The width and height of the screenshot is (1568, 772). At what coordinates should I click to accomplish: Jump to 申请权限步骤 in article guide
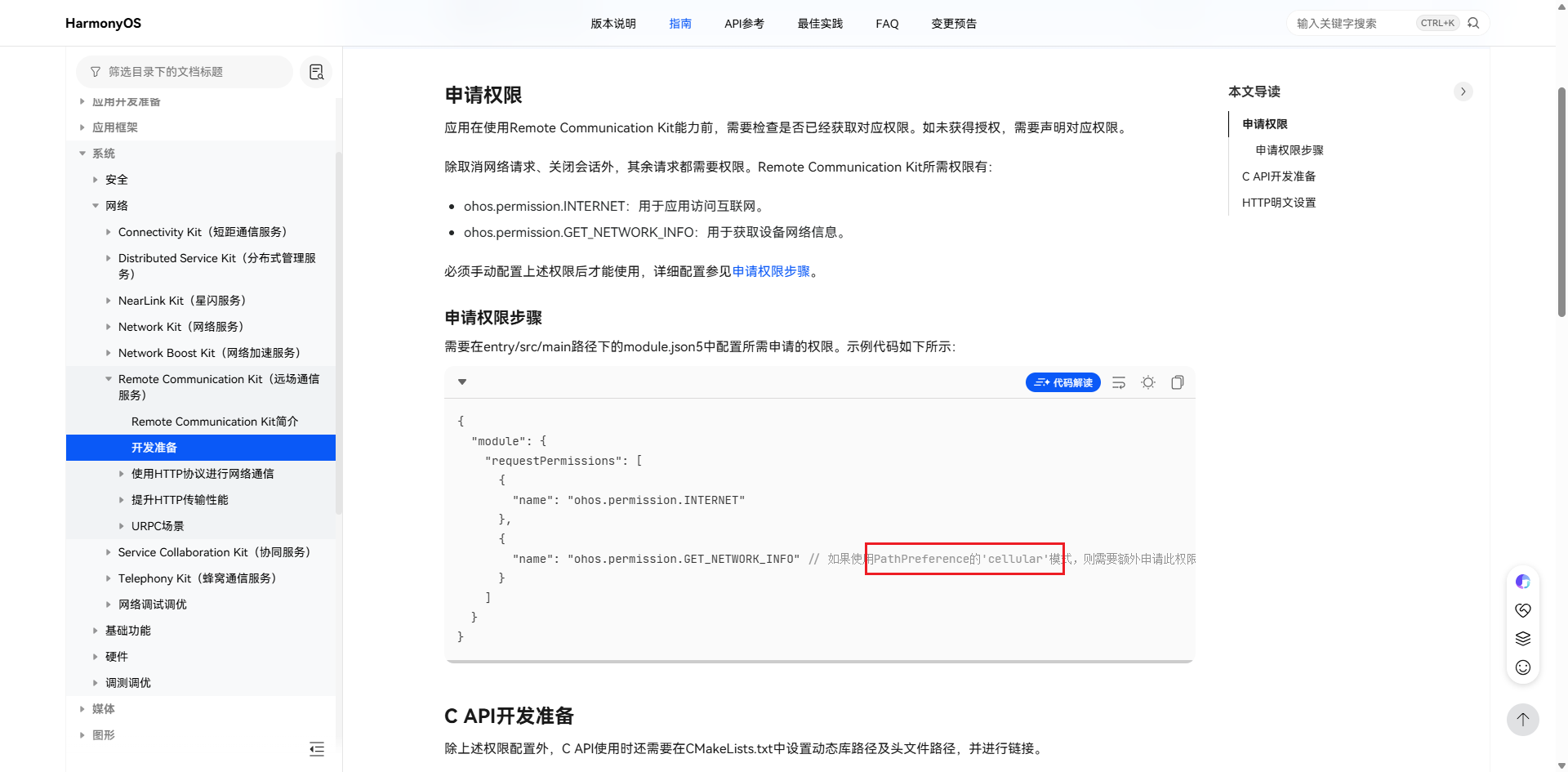[x=1290, y=150]
